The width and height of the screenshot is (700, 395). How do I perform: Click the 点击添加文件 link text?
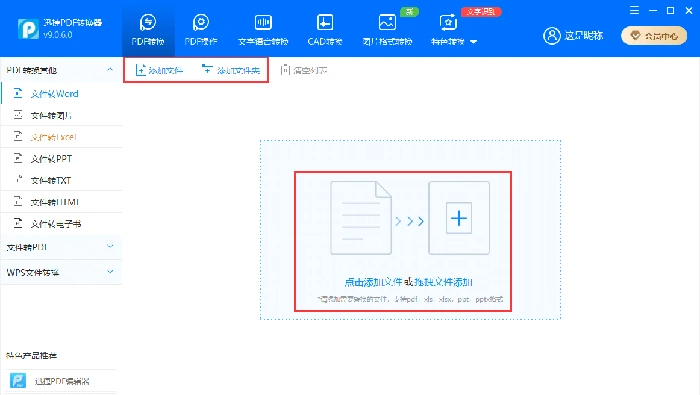pyautogui.click(x=373, y=282)
